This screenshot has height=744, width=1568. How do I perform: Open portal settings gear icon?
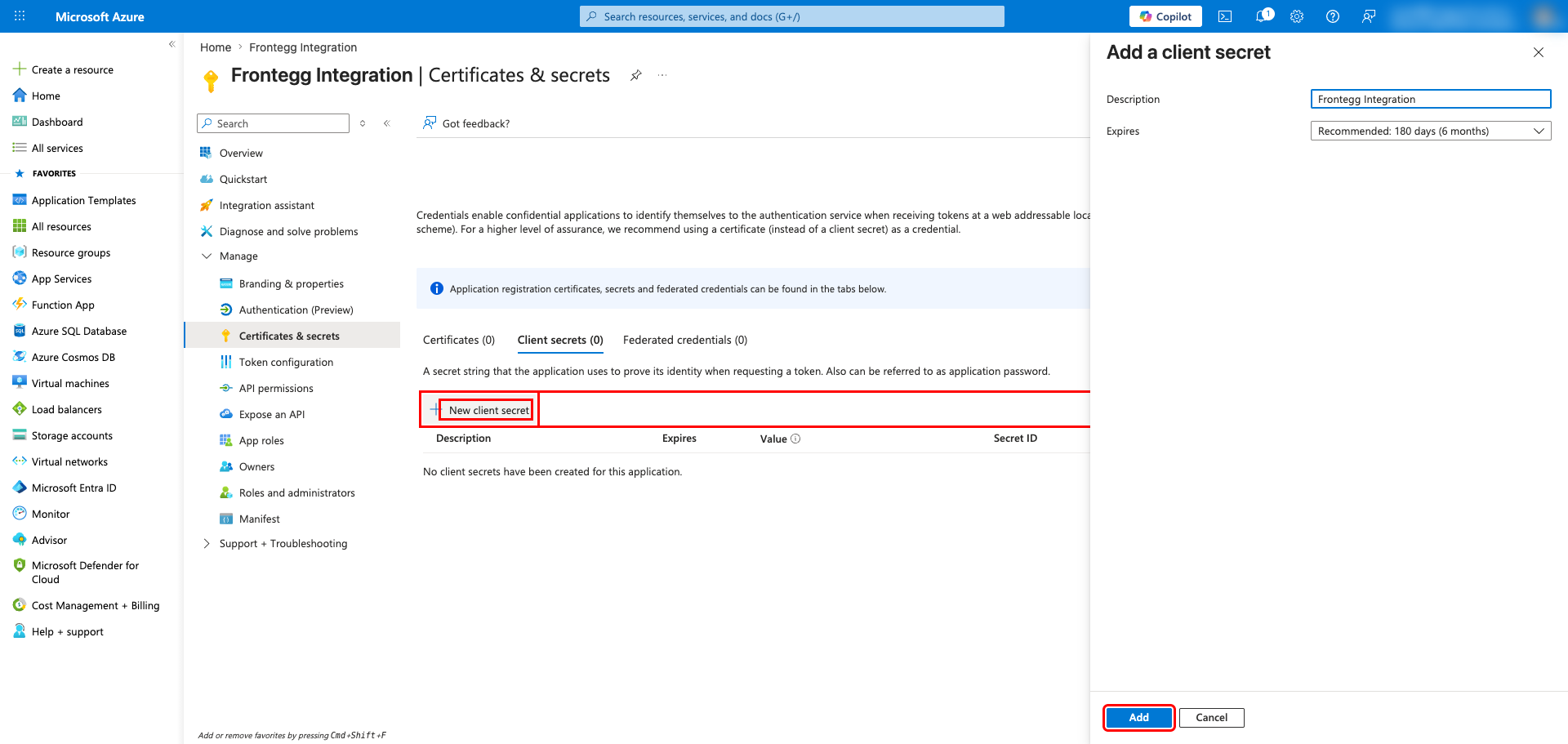[x=1297, y=16]
